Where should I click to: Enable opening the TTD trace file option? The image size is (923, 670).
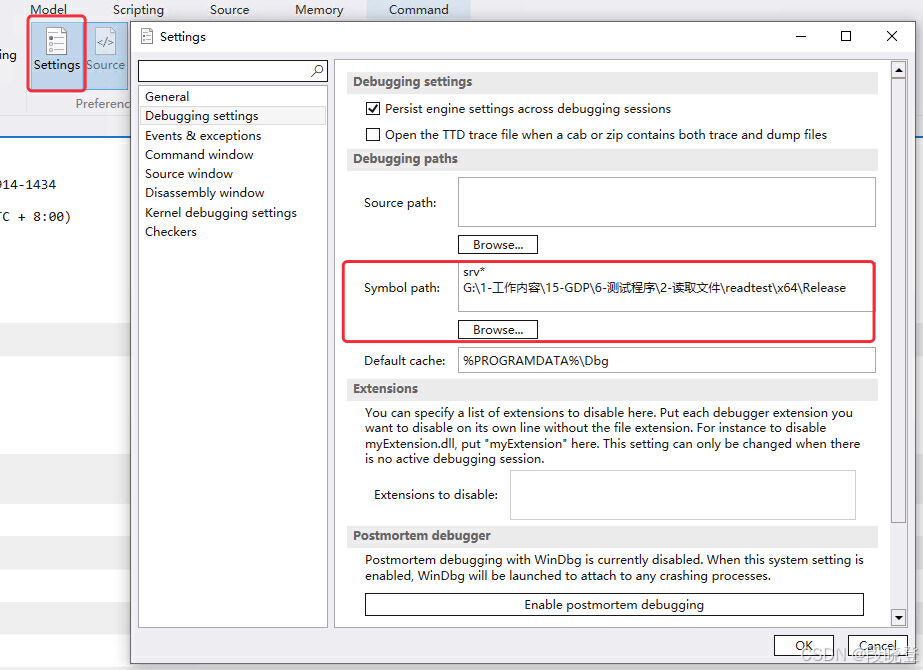click(x=371, y=134)
